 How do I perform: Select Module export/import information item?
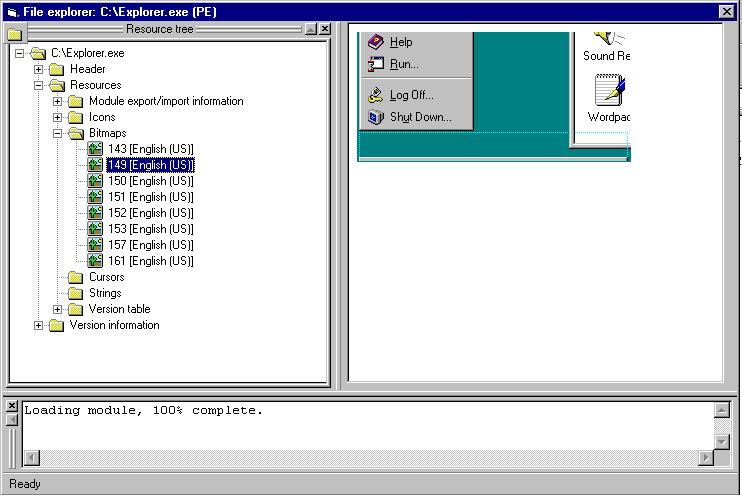pyautogui.click(x=165, y=101)
